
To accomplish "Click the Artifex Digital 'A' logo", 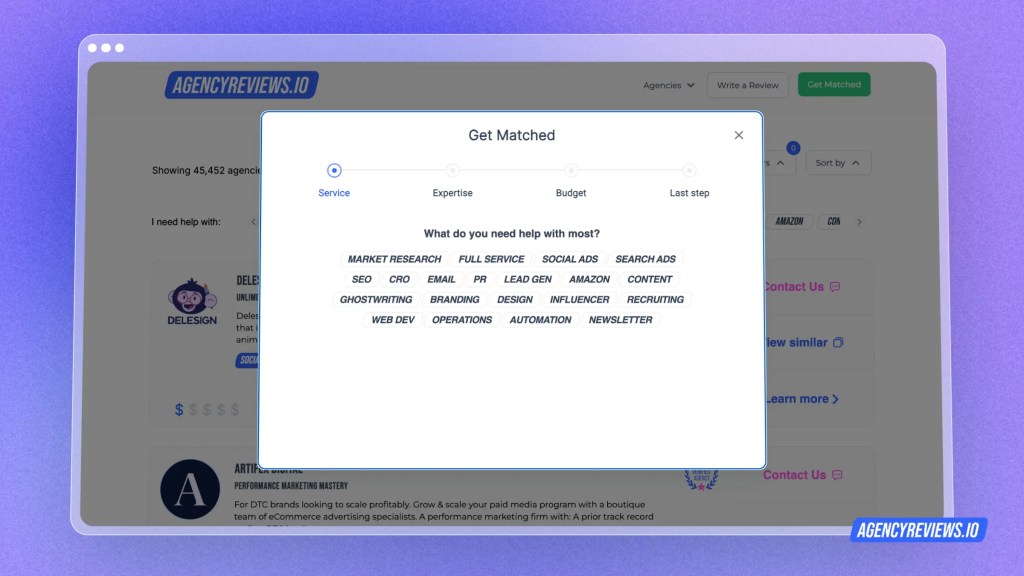I will tap(190, 489).
